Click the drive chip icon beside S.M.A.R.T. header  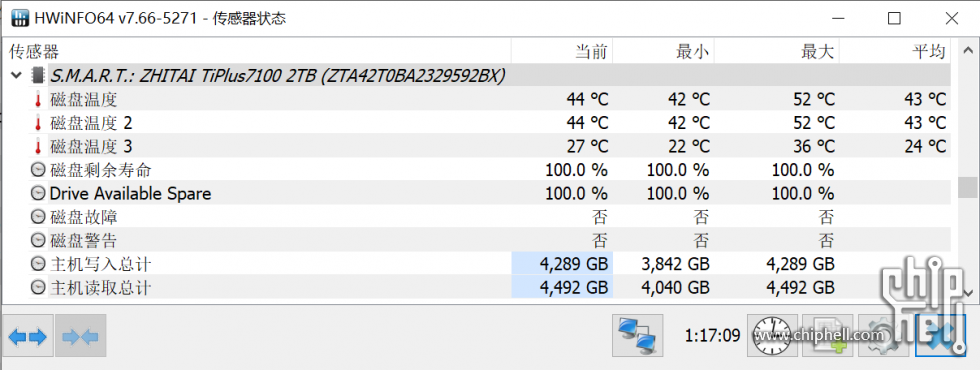point(38,76)
